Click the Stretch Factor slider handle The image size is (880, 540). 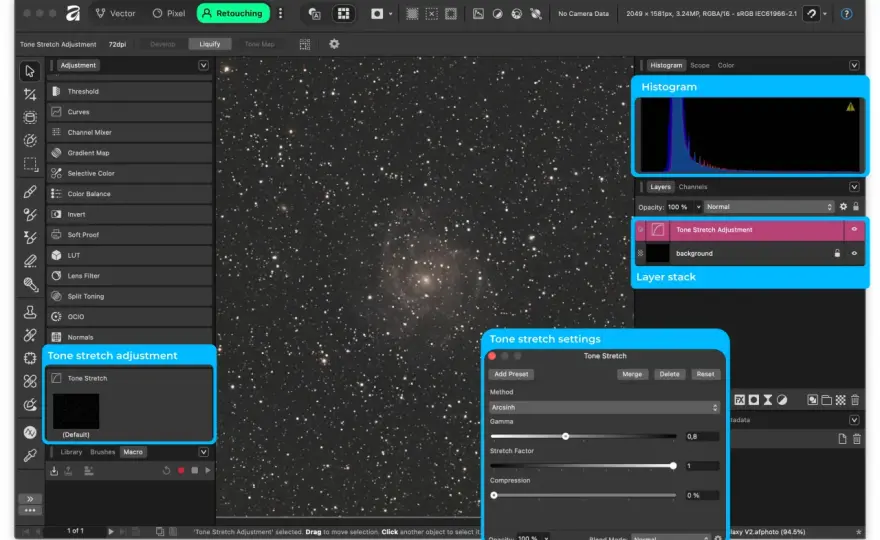[673, 466]
